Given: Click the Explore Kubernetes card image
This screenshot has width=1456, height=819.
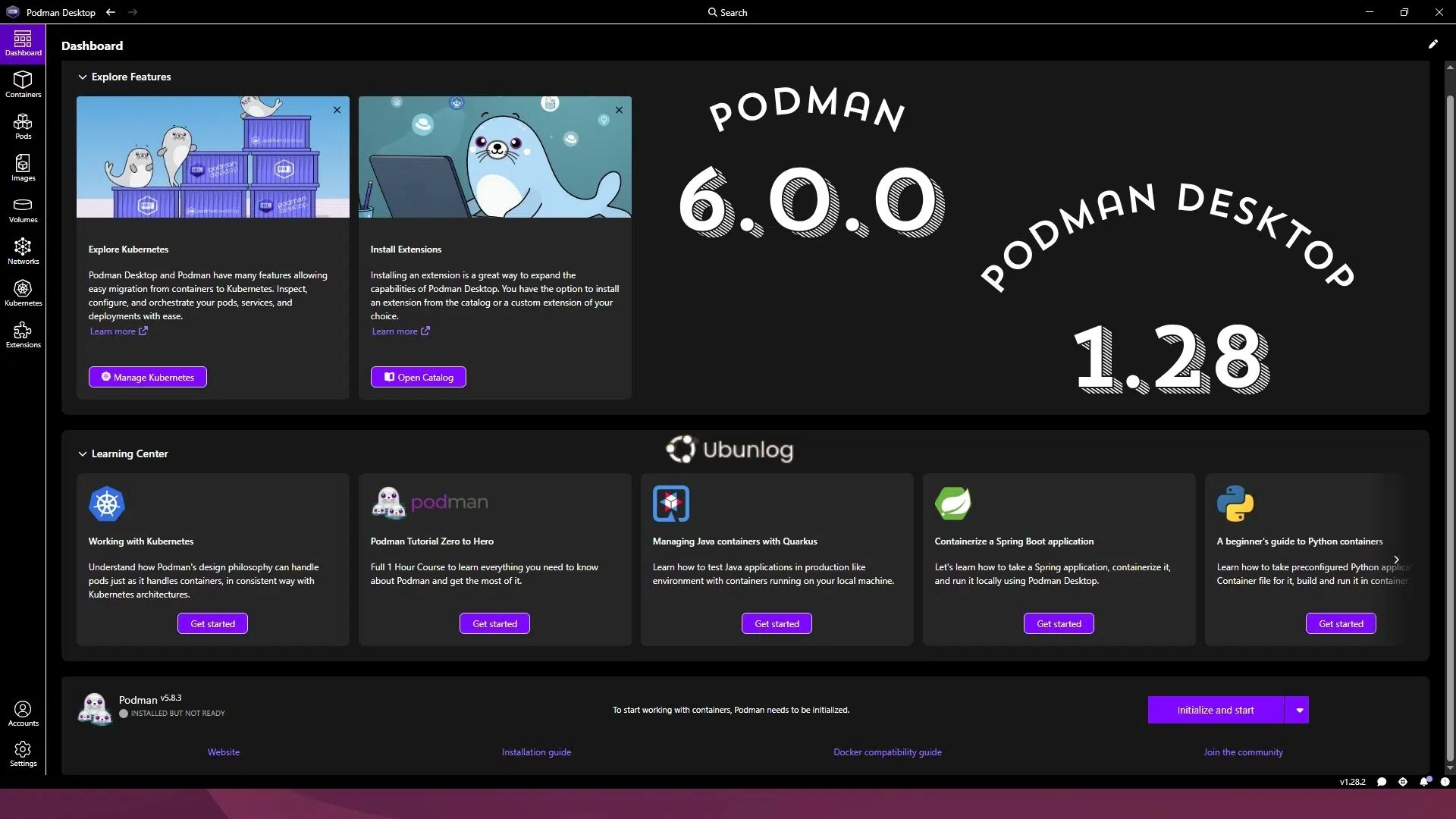Looking at the screenshot, I should point(213,157).
